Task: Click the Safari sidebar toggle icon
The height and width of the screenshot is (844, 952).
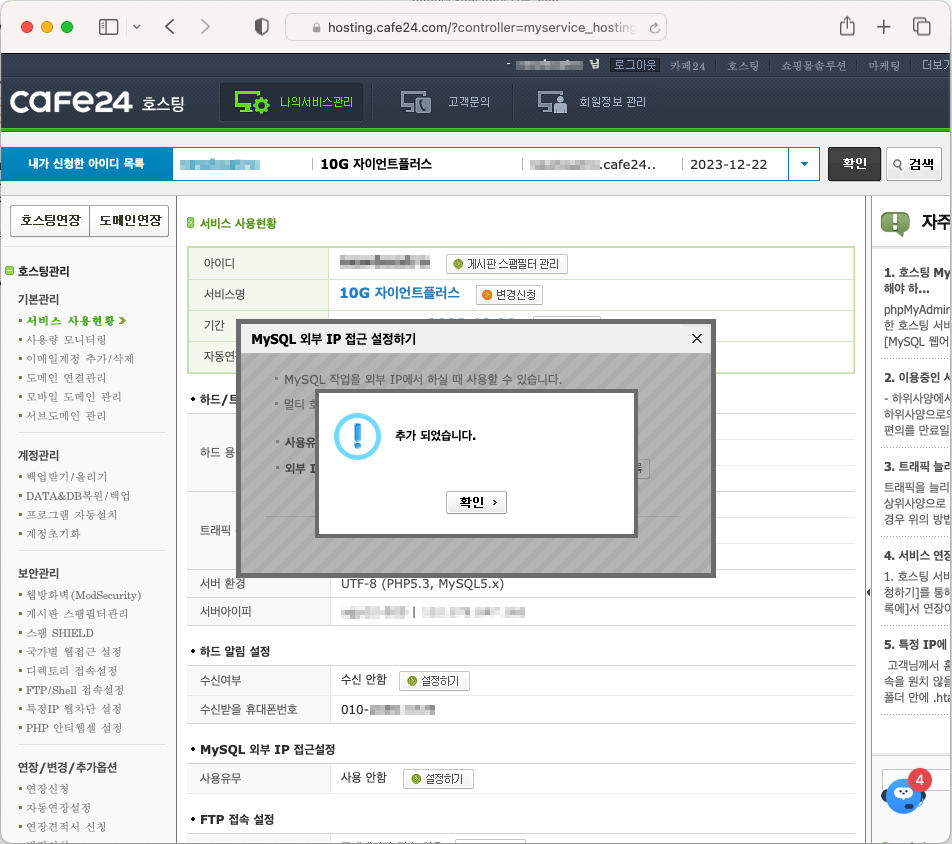Action: point(108,27)
